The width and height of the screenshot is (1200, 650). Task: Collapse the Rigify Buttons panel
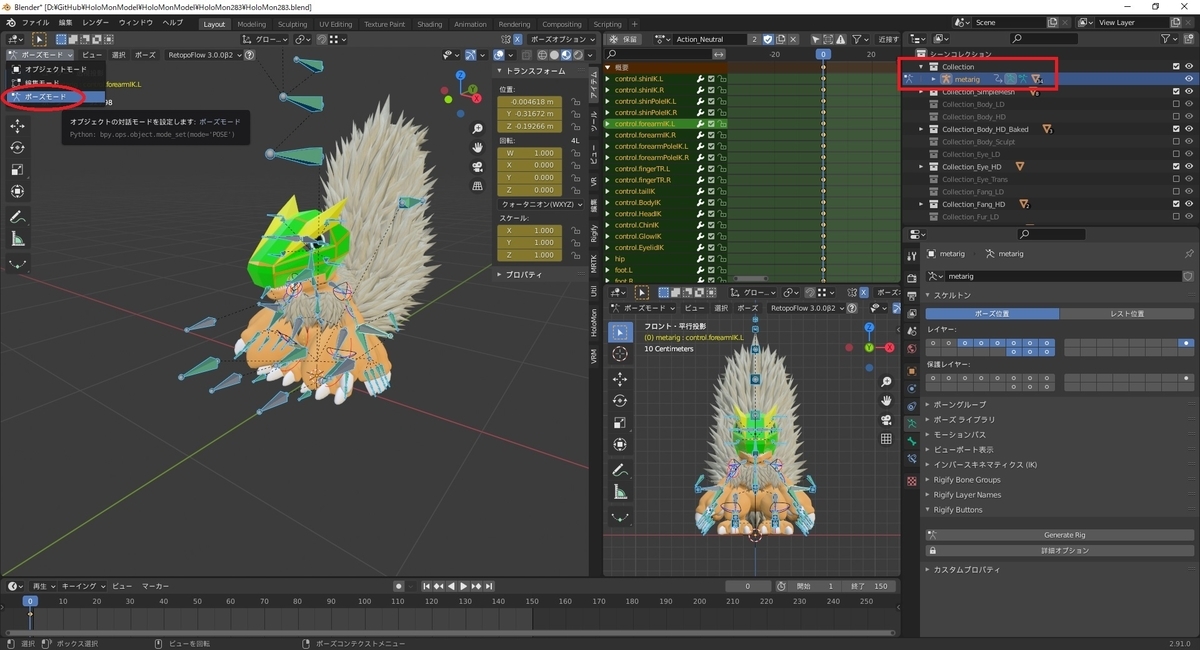coord(957,510)
